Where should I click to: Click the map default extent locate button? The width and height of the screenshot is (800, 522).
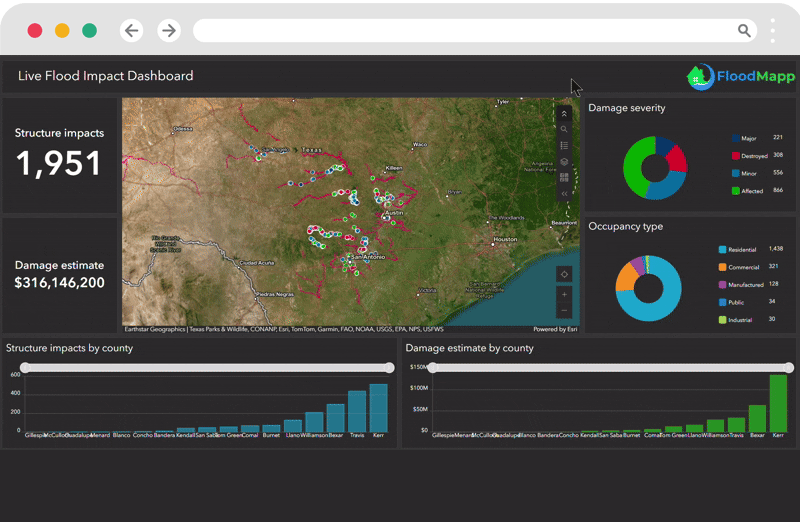(x=564, y=274)
